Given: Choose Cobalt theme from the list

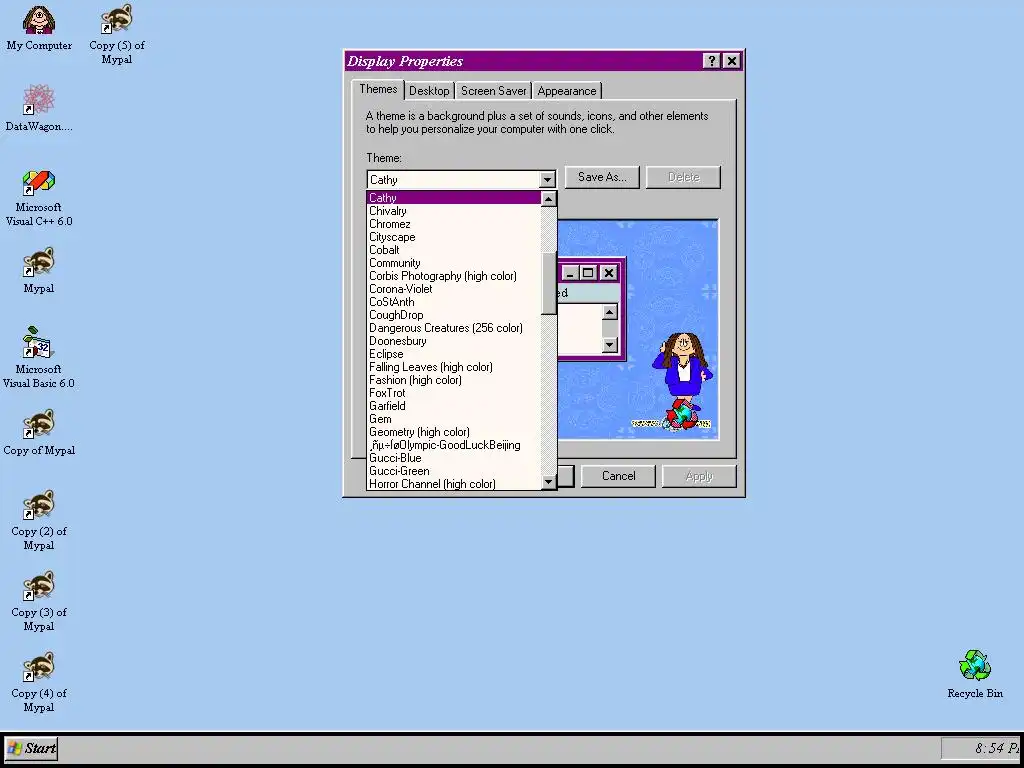Looking at the screenshot, I should (454, 250).
